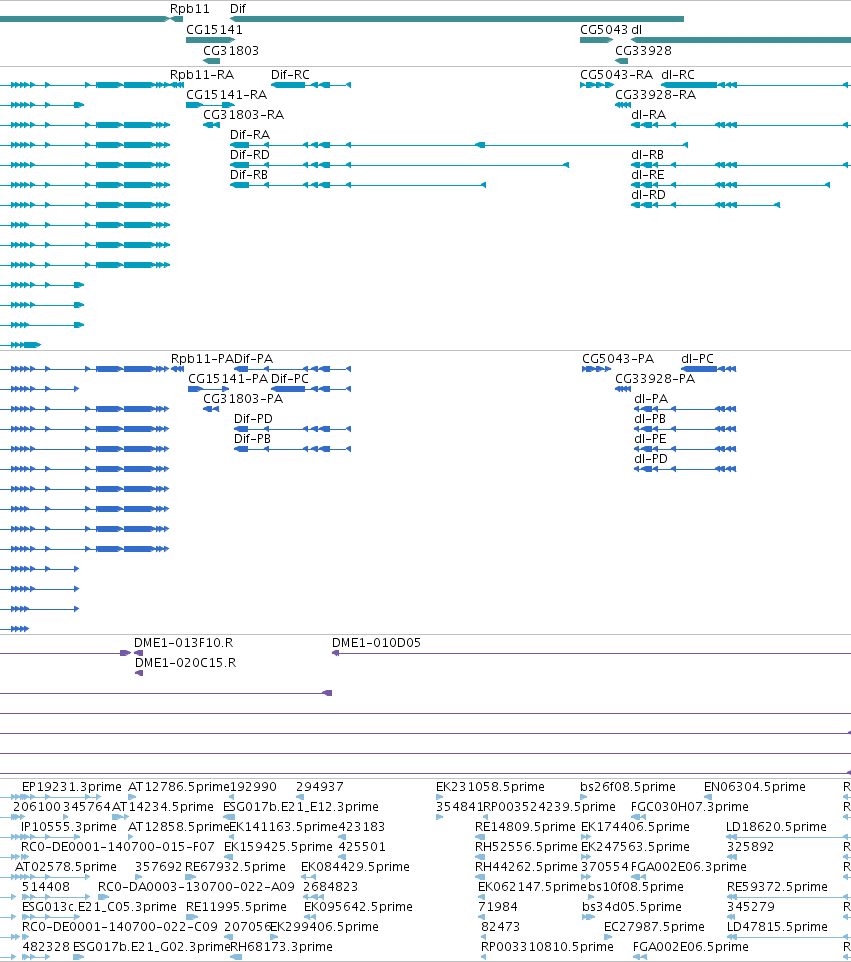This screenshot has width=851, height=962.
Task: Select the CG15141-RA transcript
Action: (x=210, y=105)
